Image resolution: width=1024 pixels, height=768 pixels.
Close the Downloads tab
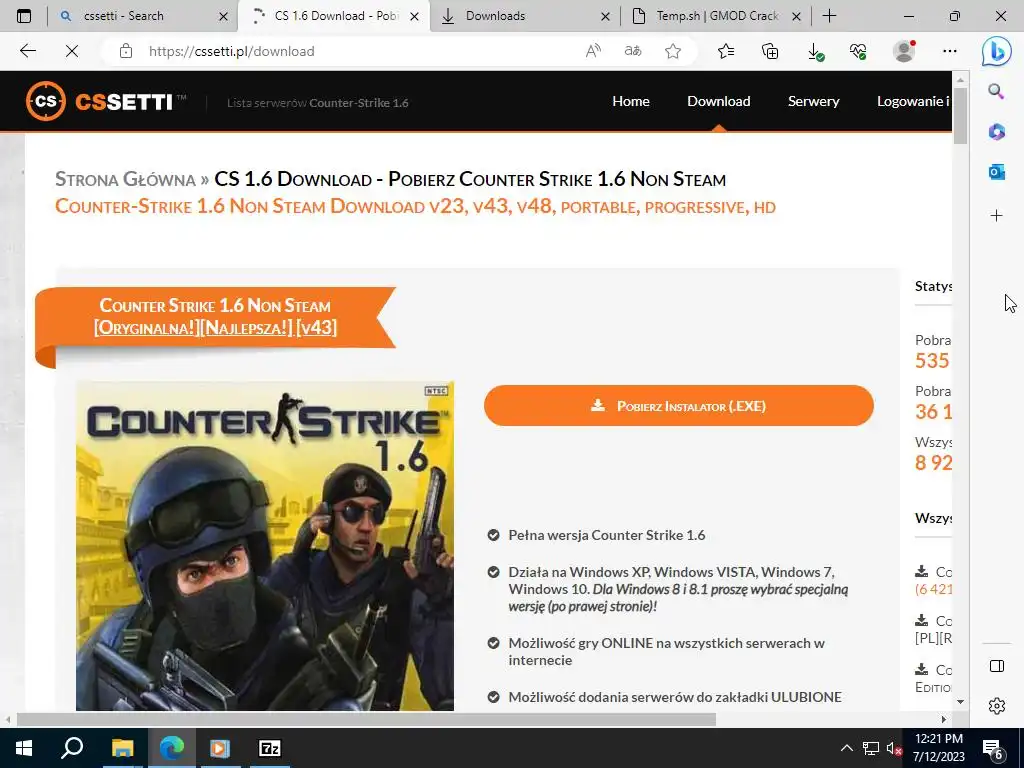605,16
